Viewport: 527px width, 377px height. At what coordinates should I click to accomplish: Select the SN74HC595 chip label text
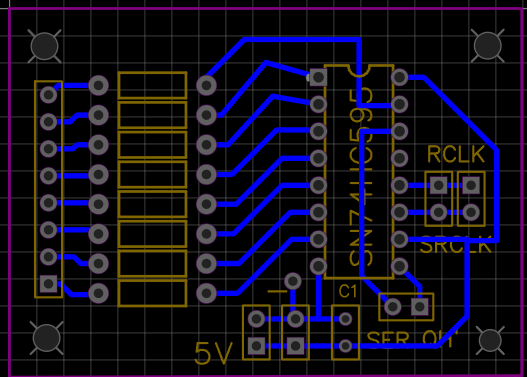pyautogui.click(x=361, y=177)
